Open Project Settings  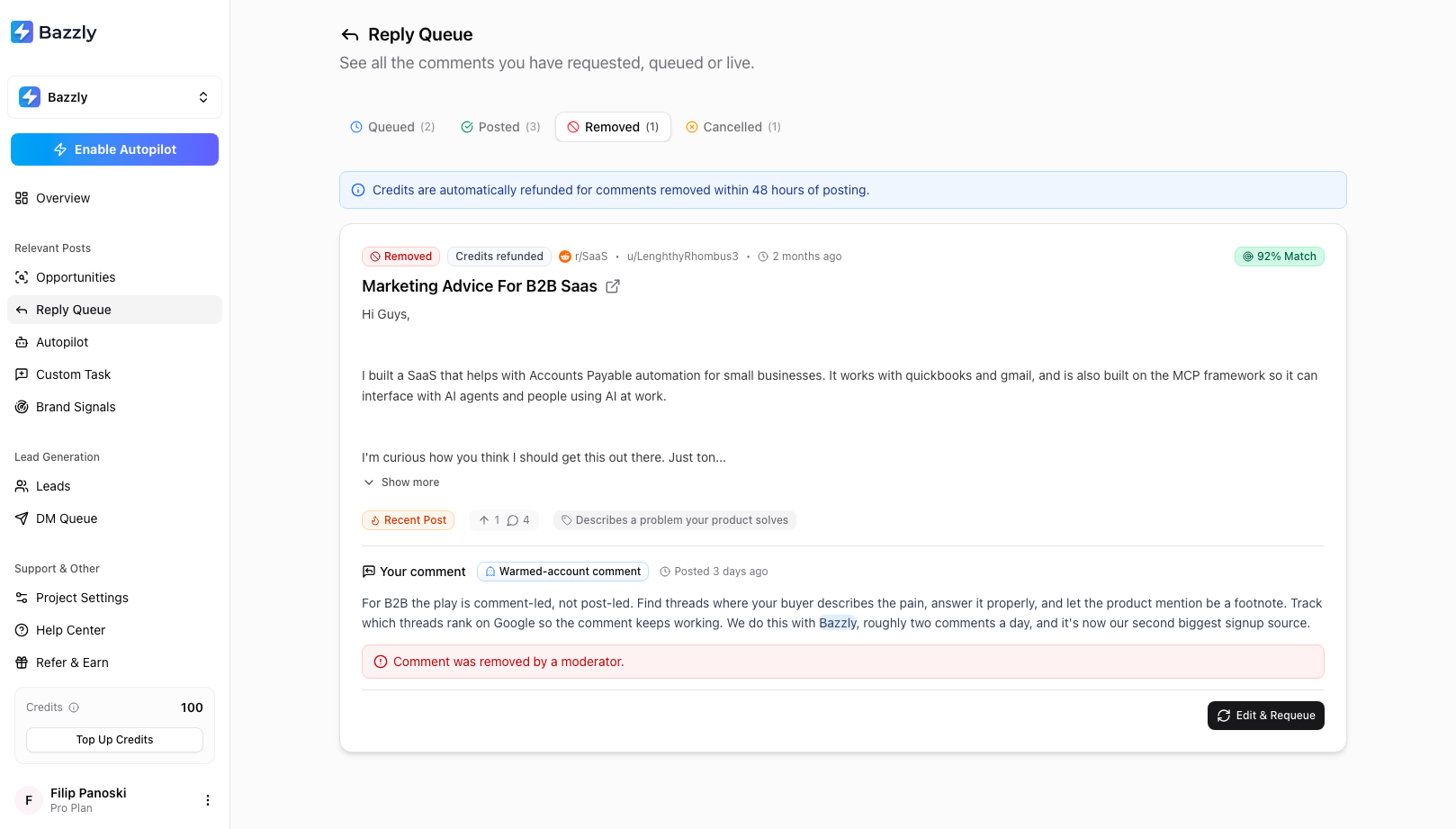[x=114, y=598]
